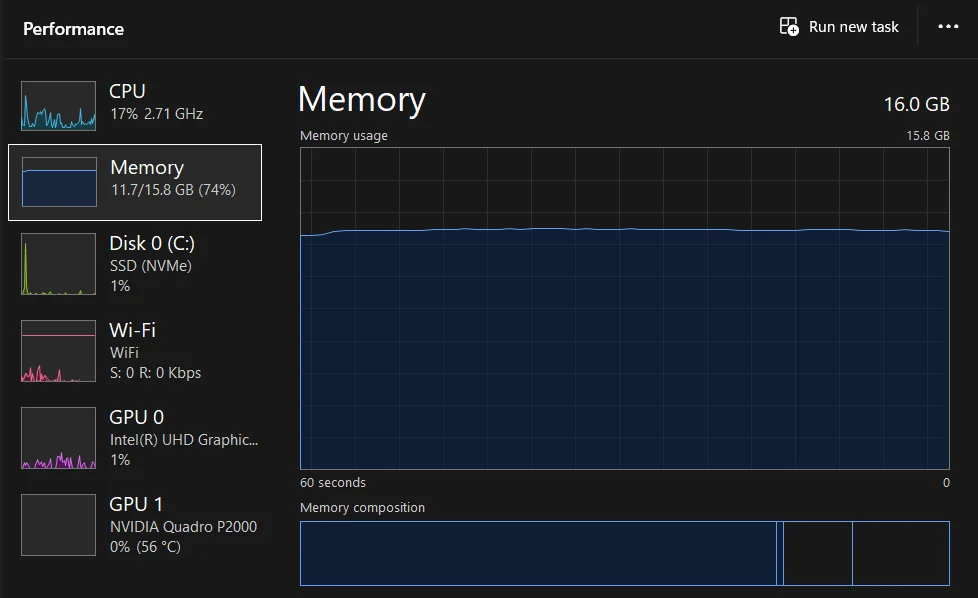This screenshot has height=598, width=978.
Task: Click the standby segment of Memory composition
Action: click(x=817, y=553)
